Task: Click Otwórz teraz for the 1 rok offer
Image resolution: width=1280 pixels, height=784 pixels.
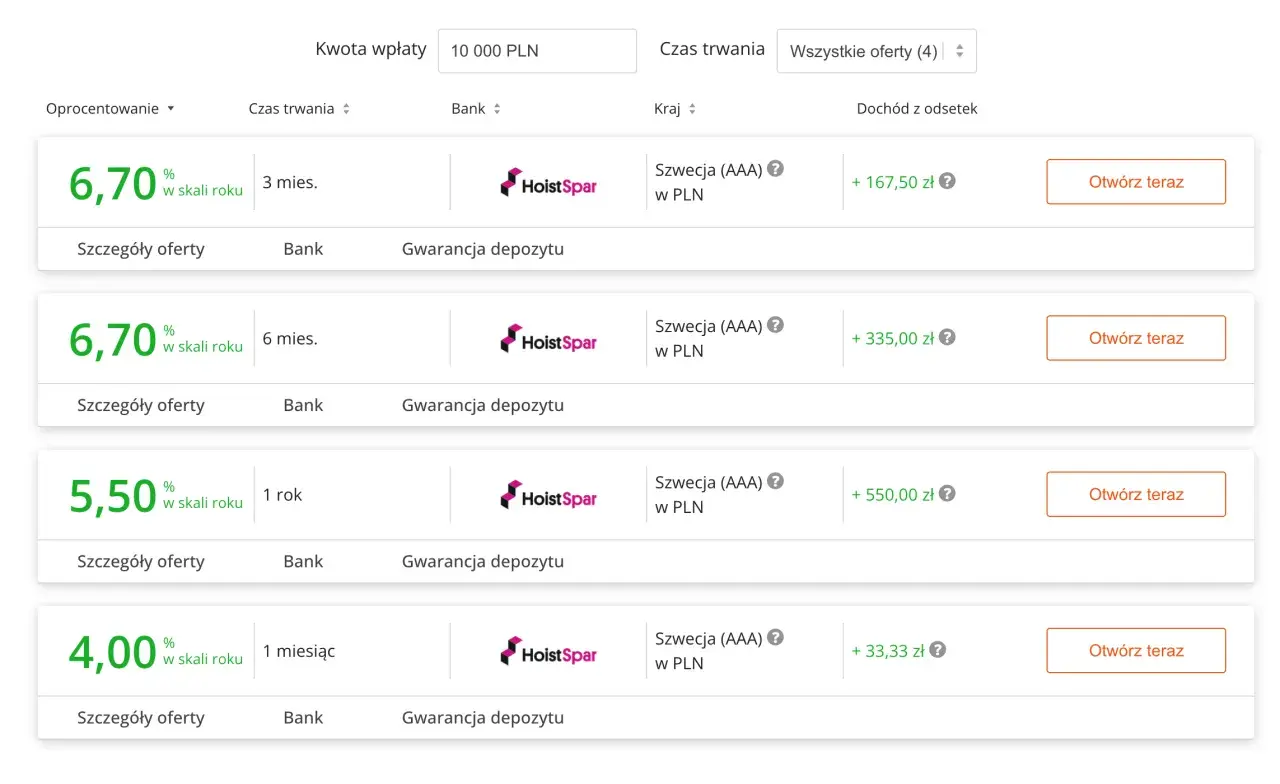Action: pyautogui.click(x=1136, y=494)
